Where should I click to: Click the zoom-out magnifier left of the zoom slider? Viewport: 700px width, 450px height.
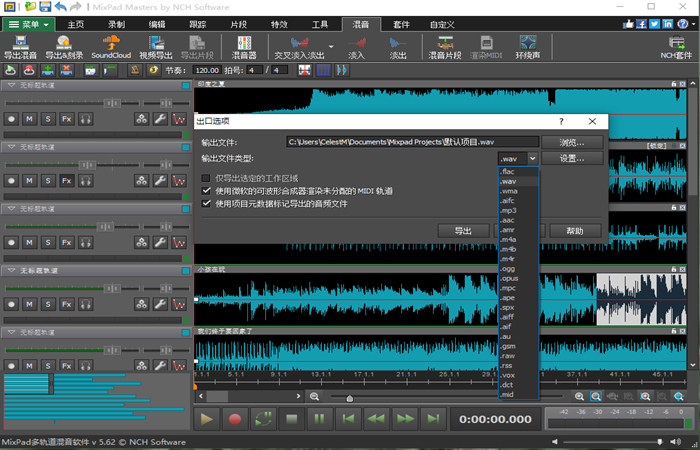314,396
